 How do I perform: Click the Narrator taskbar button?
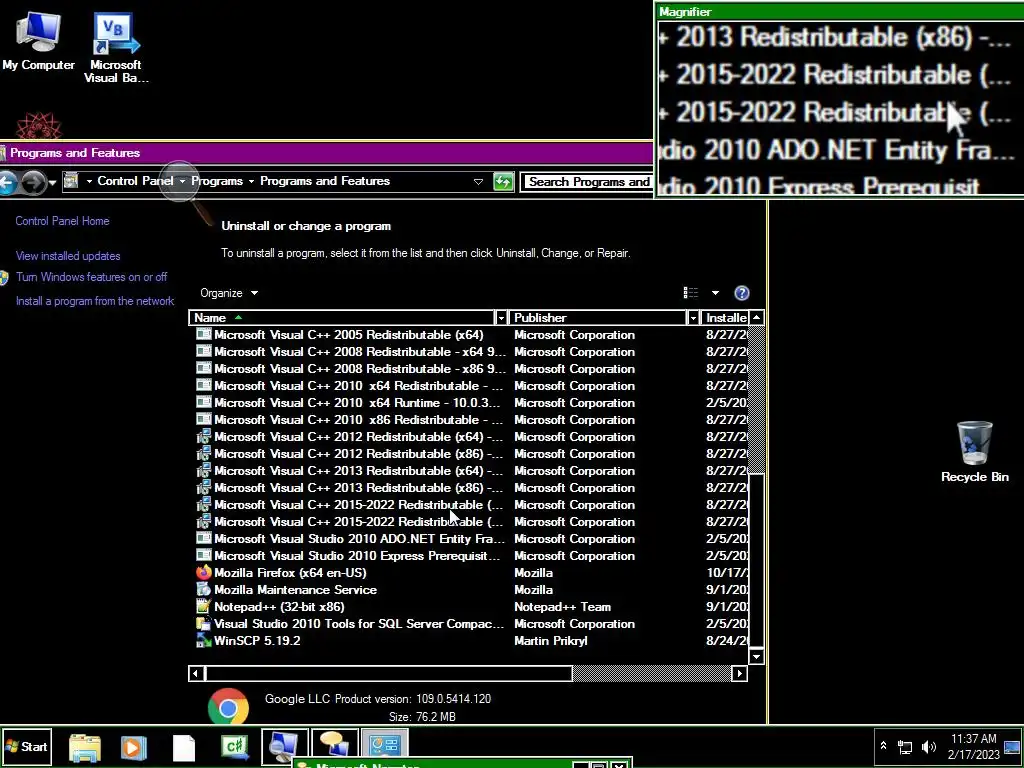point(334,746)
